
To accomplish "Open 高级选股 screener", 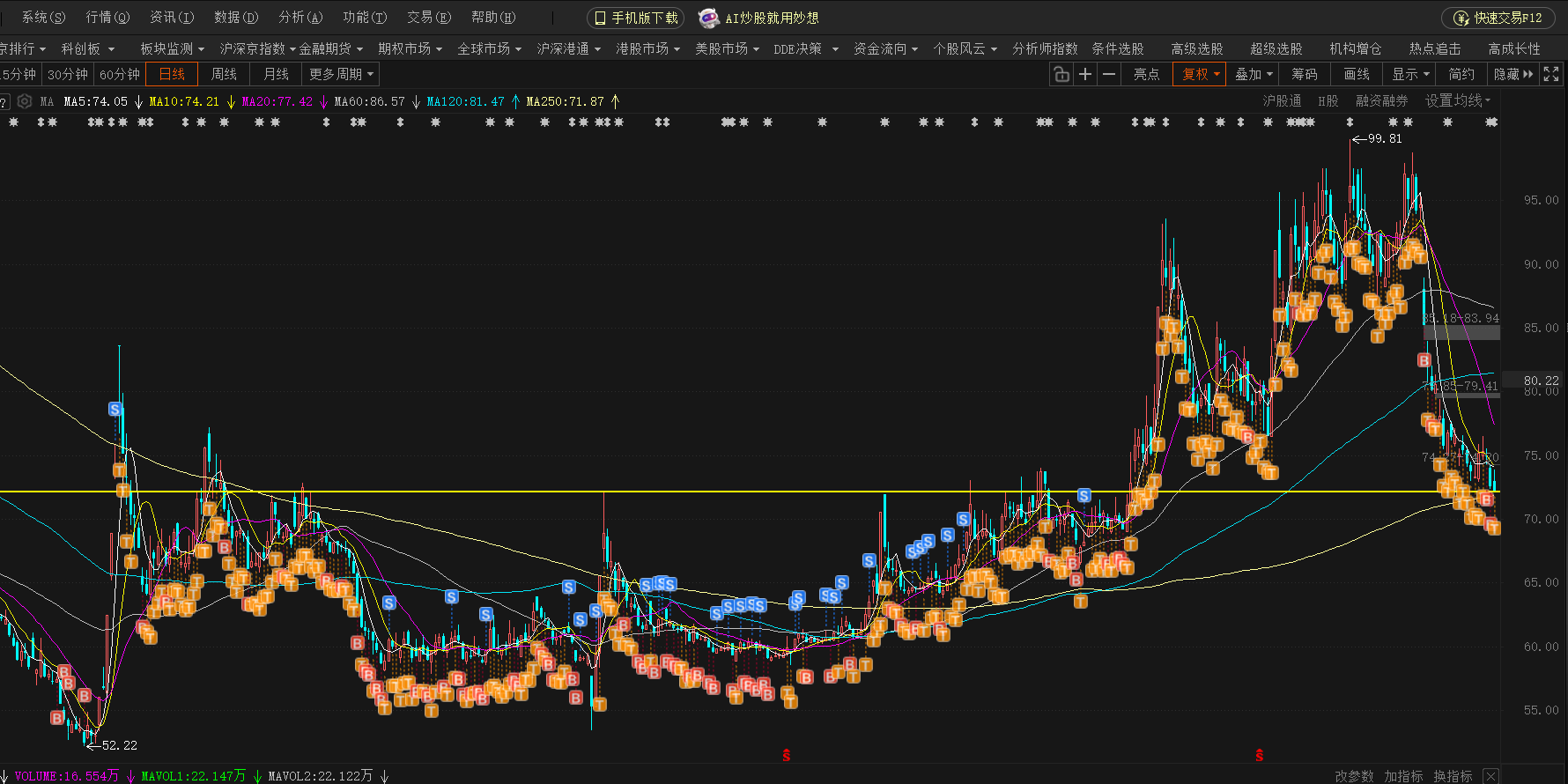I will click(1197, 49).
